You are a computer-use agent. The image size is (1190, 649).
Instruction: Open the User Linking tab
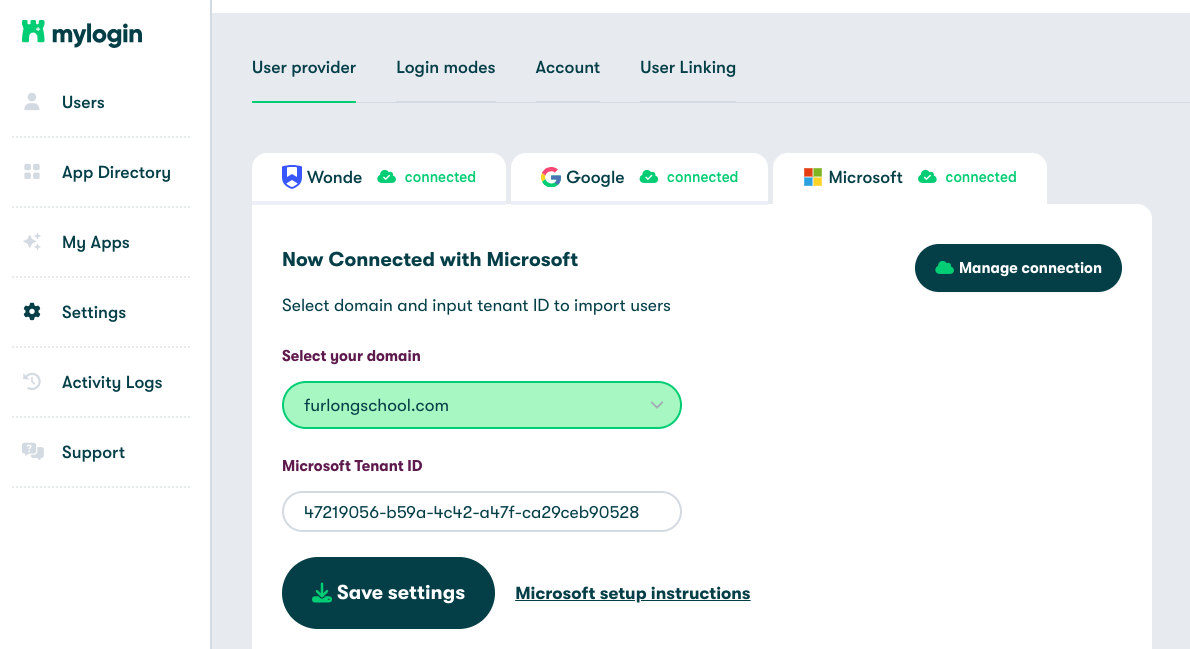[x=688, y=68]
